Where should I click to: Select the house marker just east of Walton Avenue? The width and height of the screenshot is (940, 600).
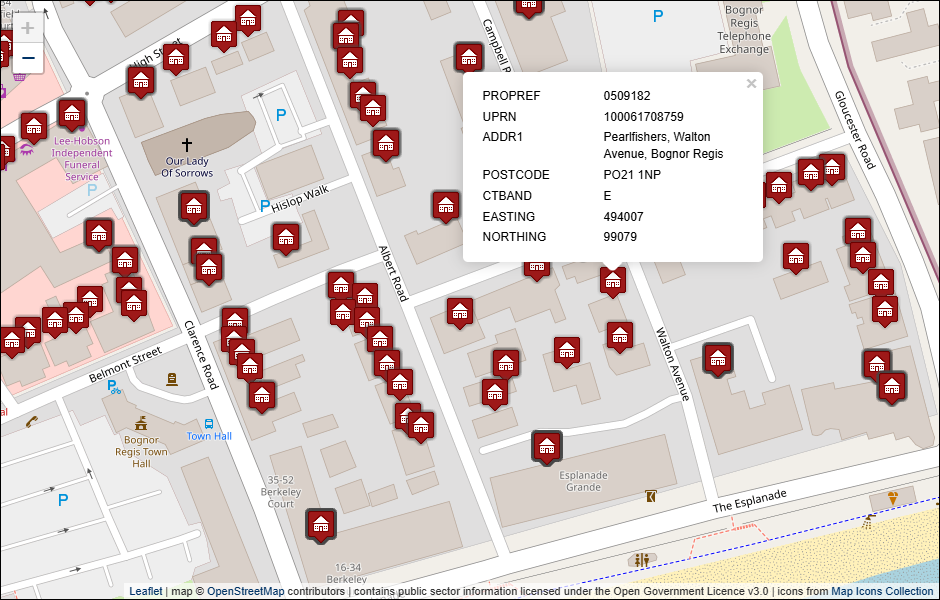tap(716, 358)
